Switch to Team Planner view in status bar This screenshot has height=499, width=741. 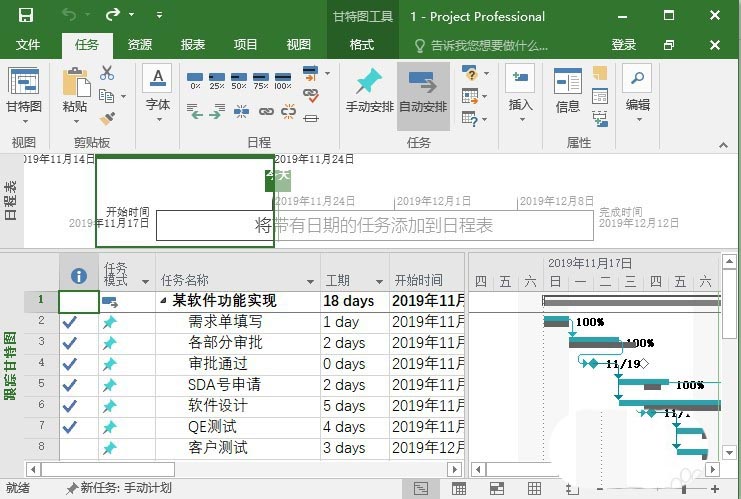coord(496,489)
